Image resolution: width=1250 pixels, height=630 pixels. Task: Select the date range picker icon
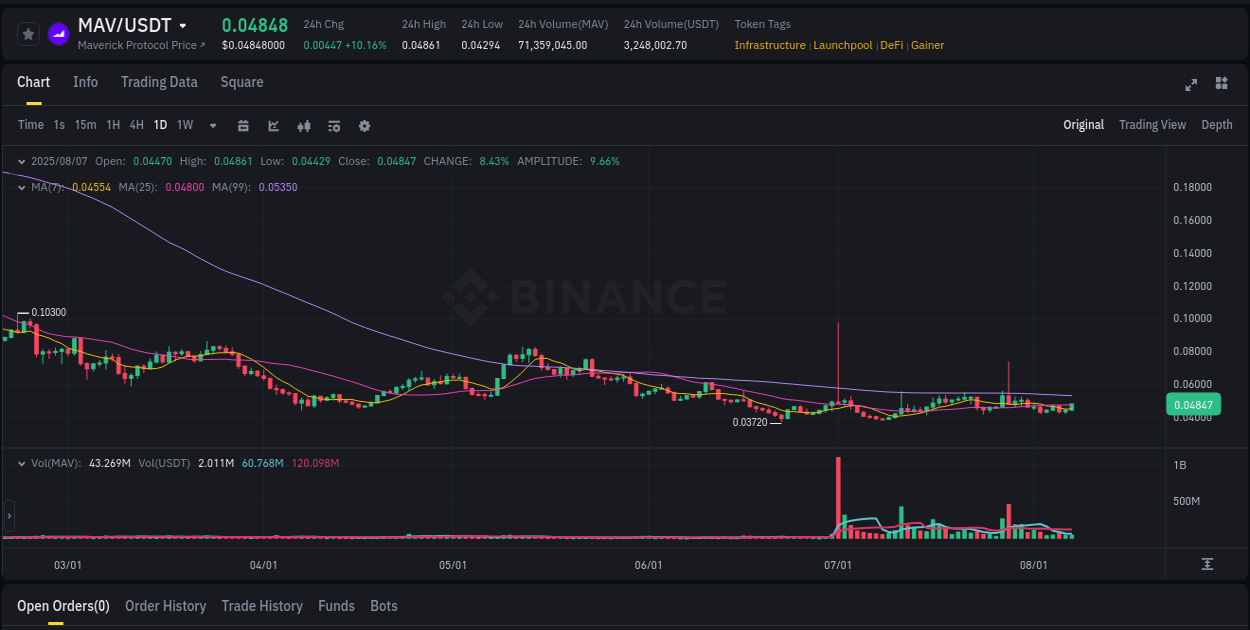pos(243,125)
